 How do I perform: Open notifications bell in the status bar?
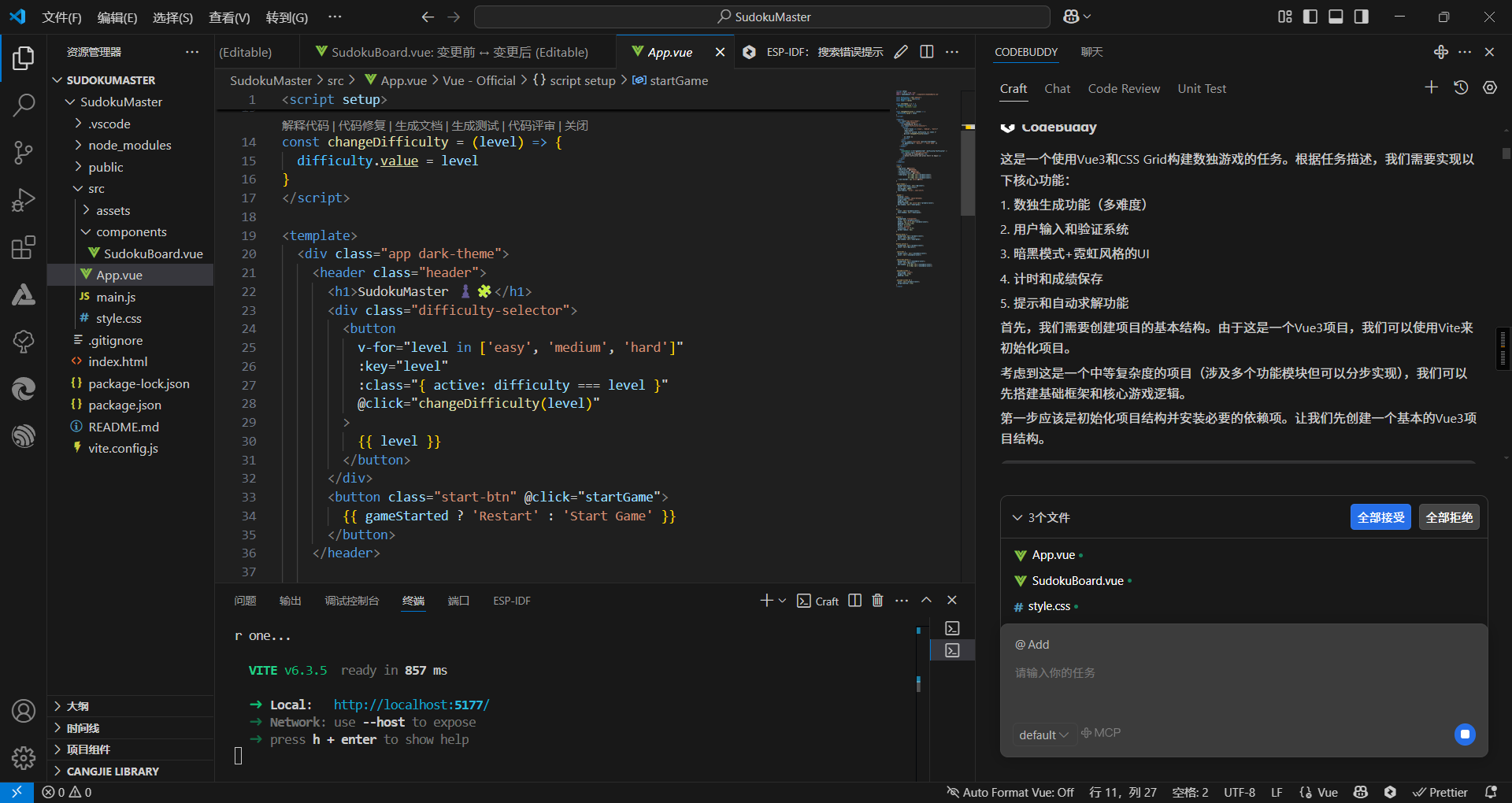[x=1491, y=793]
